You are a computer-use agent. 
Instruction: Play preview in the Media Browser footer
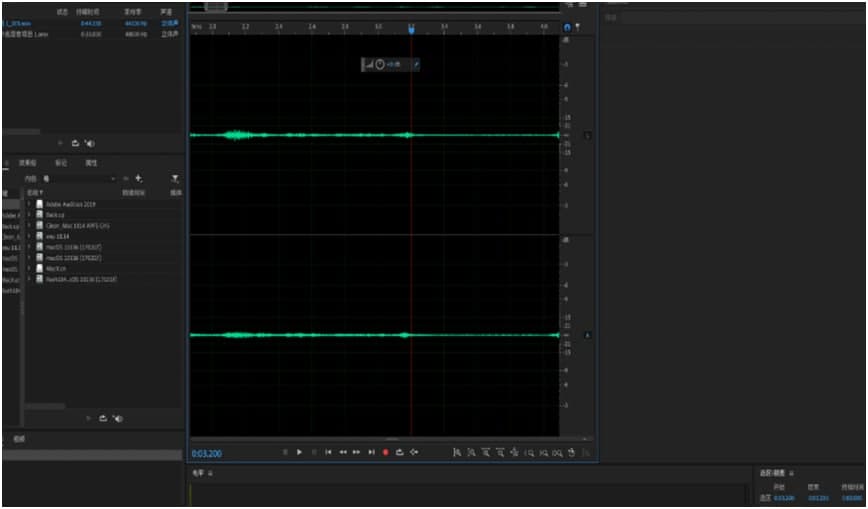(x=88, y=419)
